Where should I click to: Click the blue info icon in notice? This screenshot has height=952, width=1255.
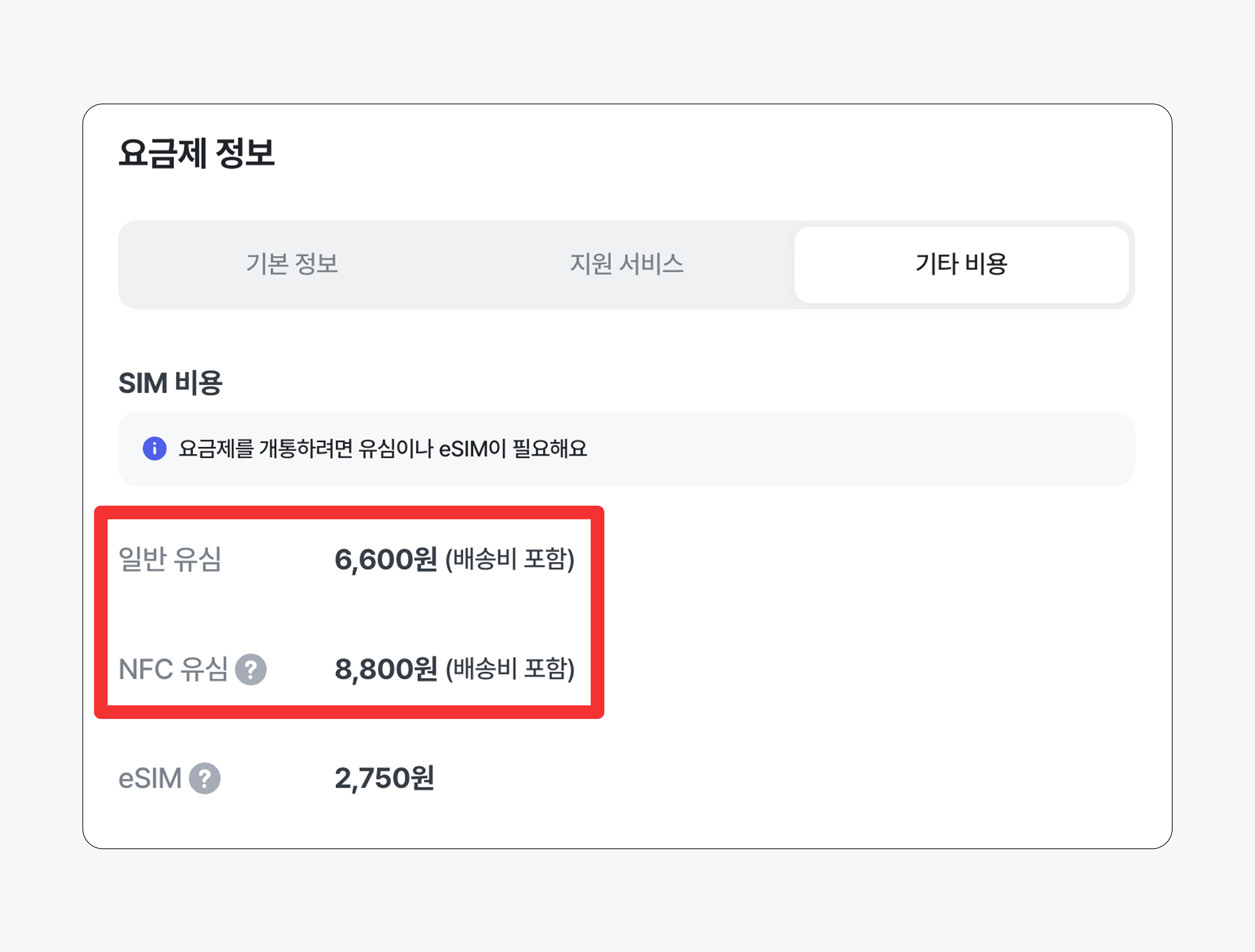[154, 449]
